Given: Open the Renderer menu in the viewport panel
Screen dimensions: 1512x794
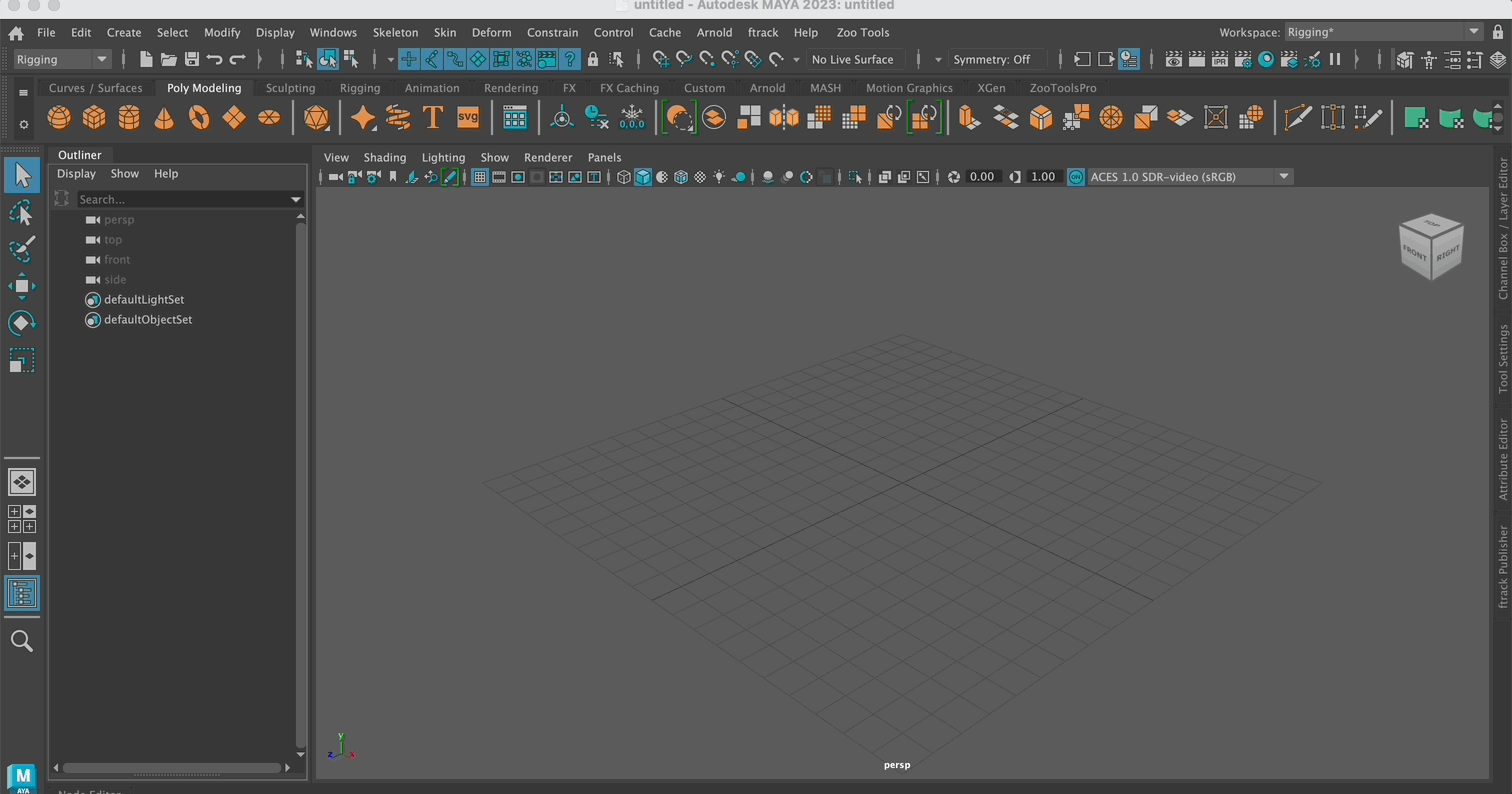Looking at the screenshot, I should click(x=548, y=157).
